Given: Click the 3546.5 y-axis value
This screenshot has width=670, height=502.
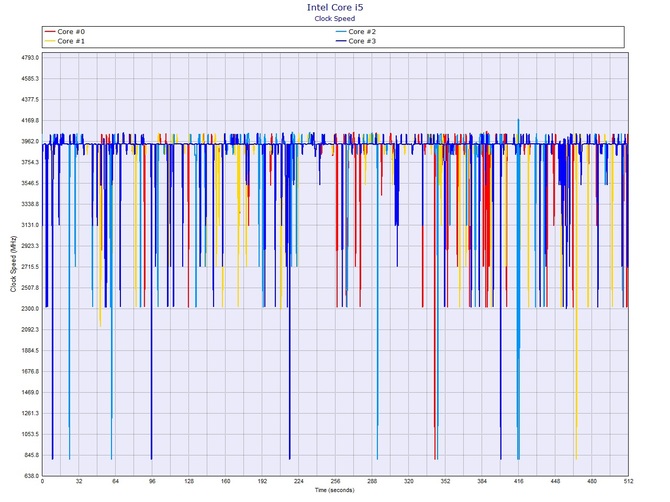Looking at the screenshot, I should coord(30,183).
